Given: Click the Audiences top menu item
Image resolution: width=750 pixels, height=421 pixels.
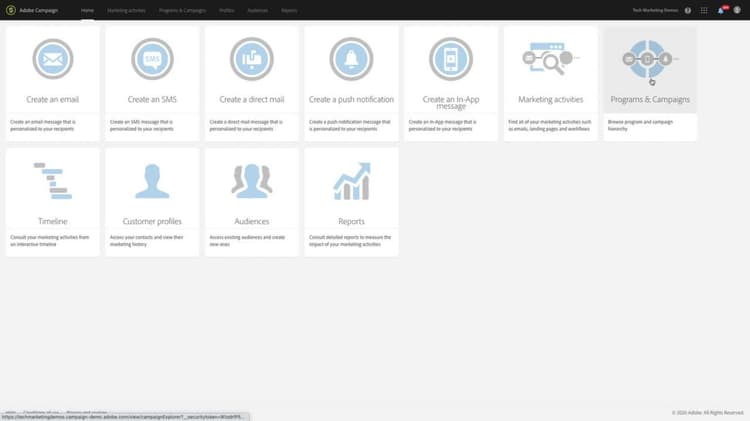Looking at the screenshot, I should coord(258,10).
